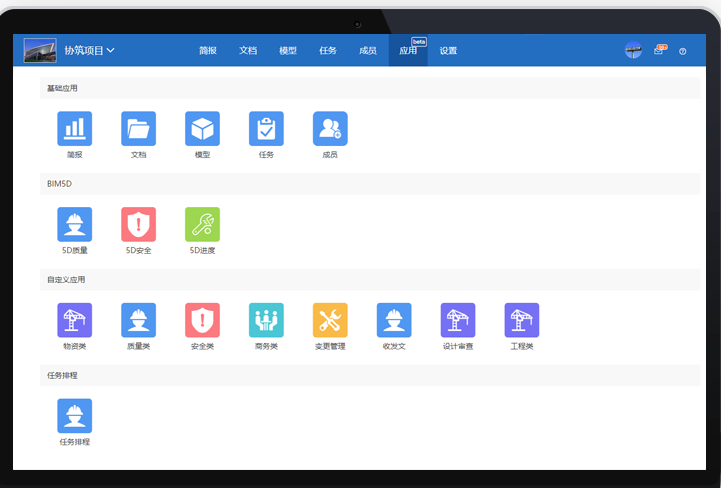Click the help question mark icon

[x=683, y=50]
